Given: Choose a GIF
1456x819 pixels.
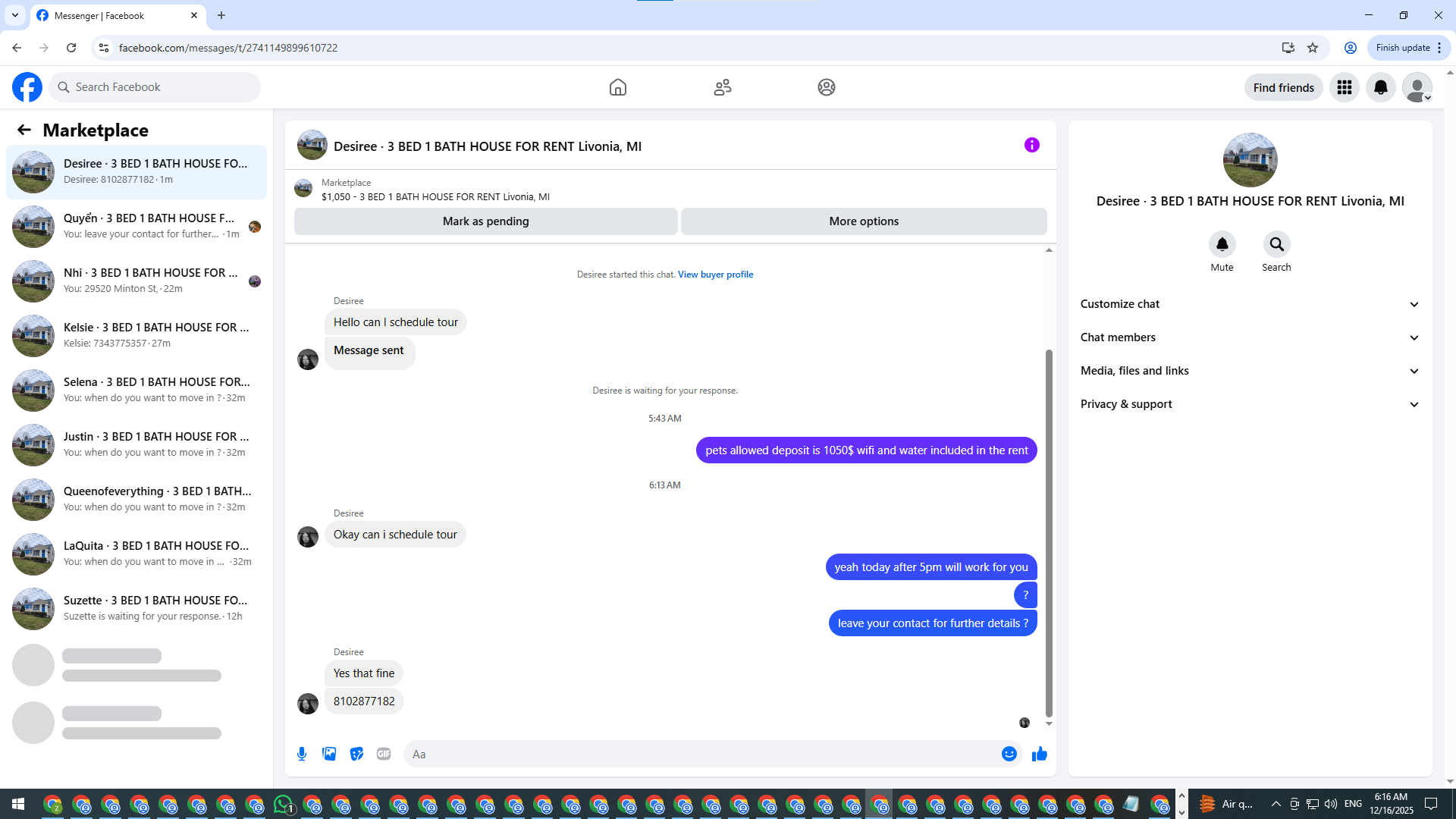Looking at the screenshot, I should pyautogui.click(x=384, y=754).
